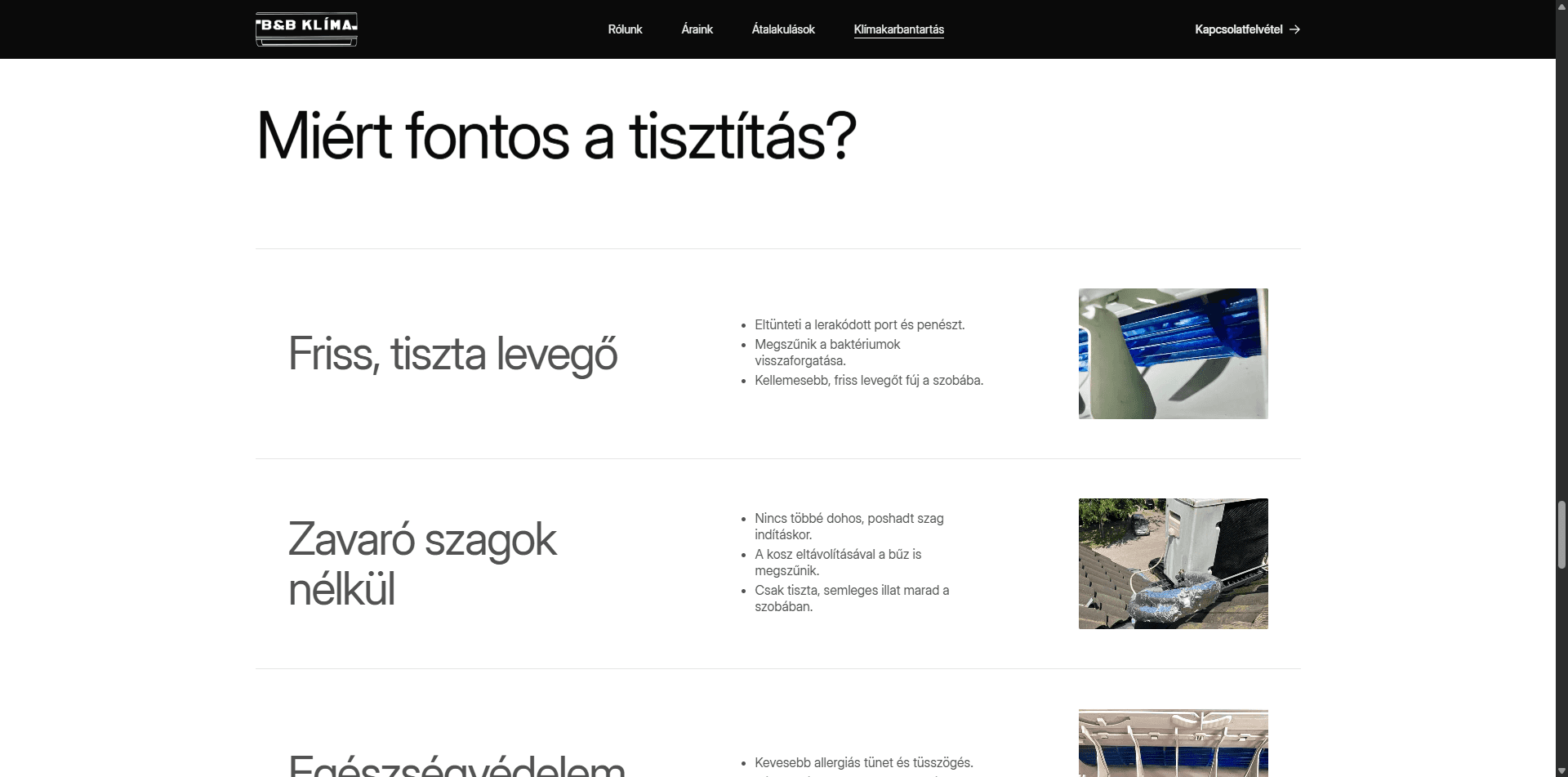Click 'Kevesebb allergiás tünet és tüsszögés.'
Image resolution: width=1568 pixels, height=777 pixels.
(864, 762)
